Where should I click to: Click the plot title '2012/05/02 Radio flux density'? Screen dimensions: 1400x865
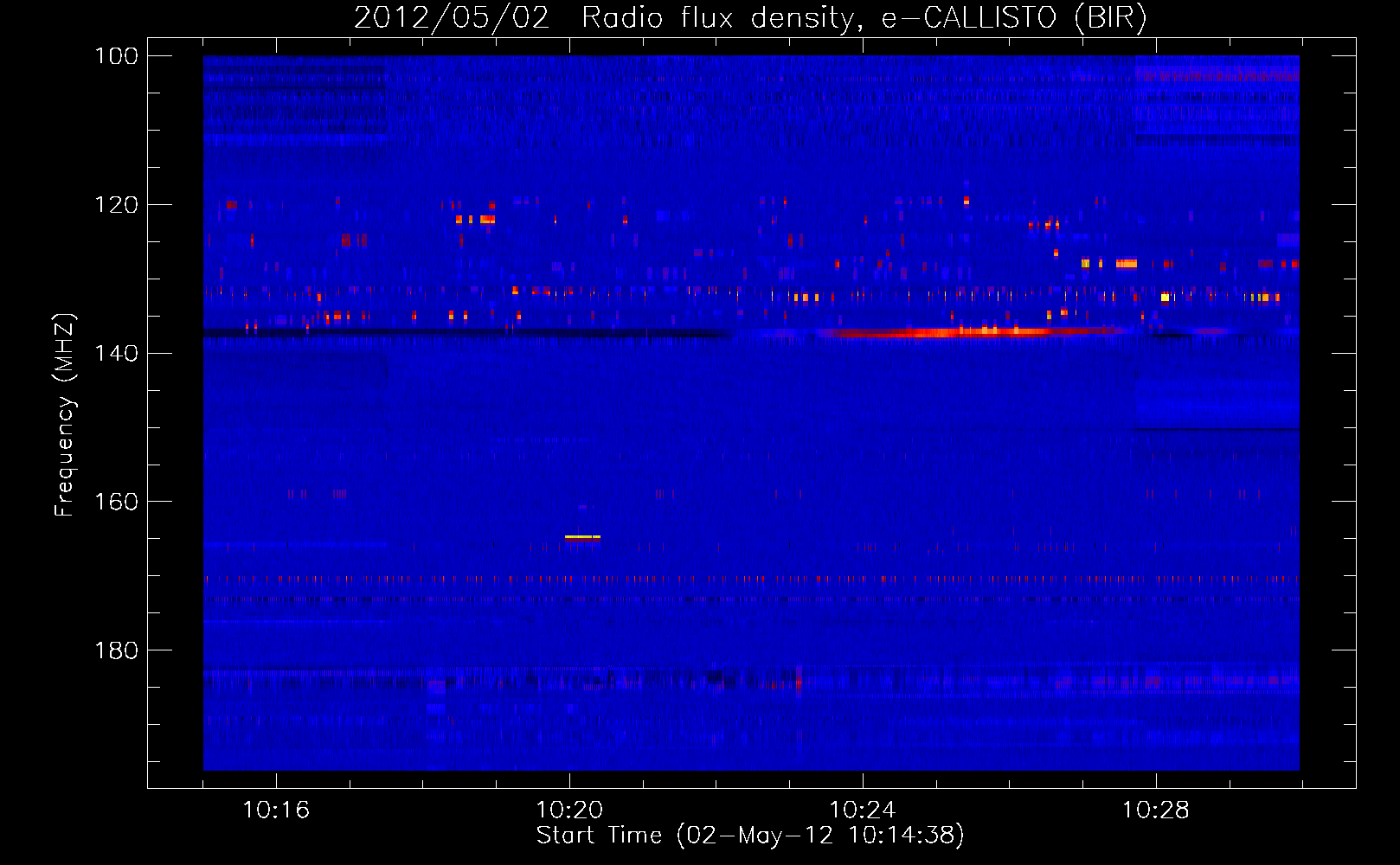[750, 17]
